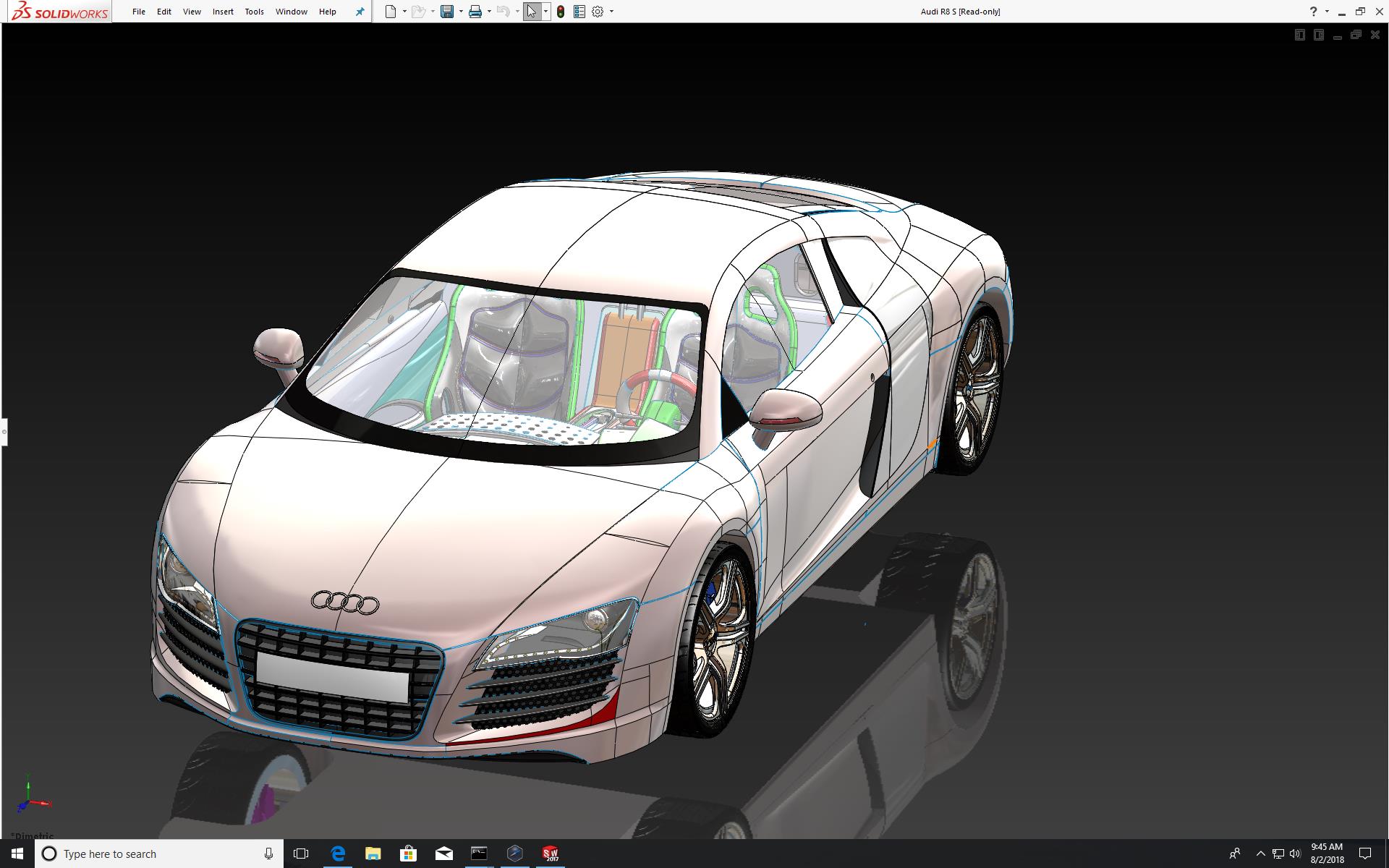
Task: Open File Properties list icon
Action: (x=579, y=12)
